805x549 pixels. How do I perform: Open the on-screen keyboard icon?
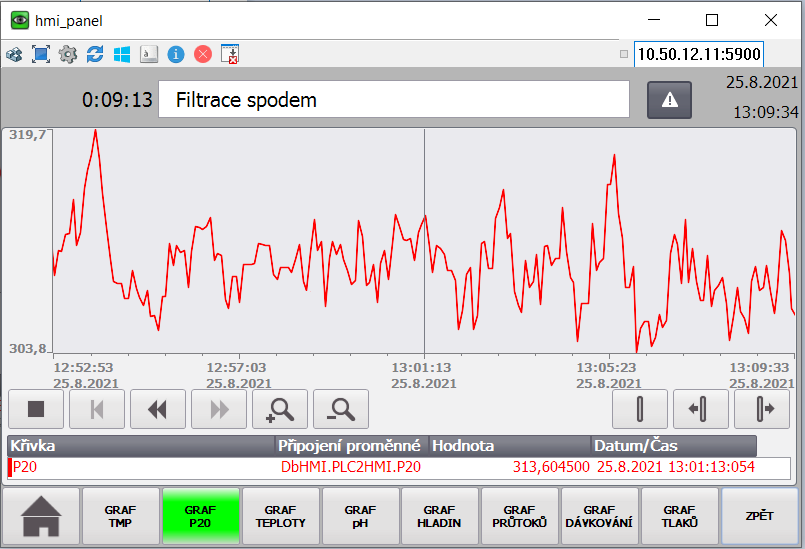pos(149,54)
